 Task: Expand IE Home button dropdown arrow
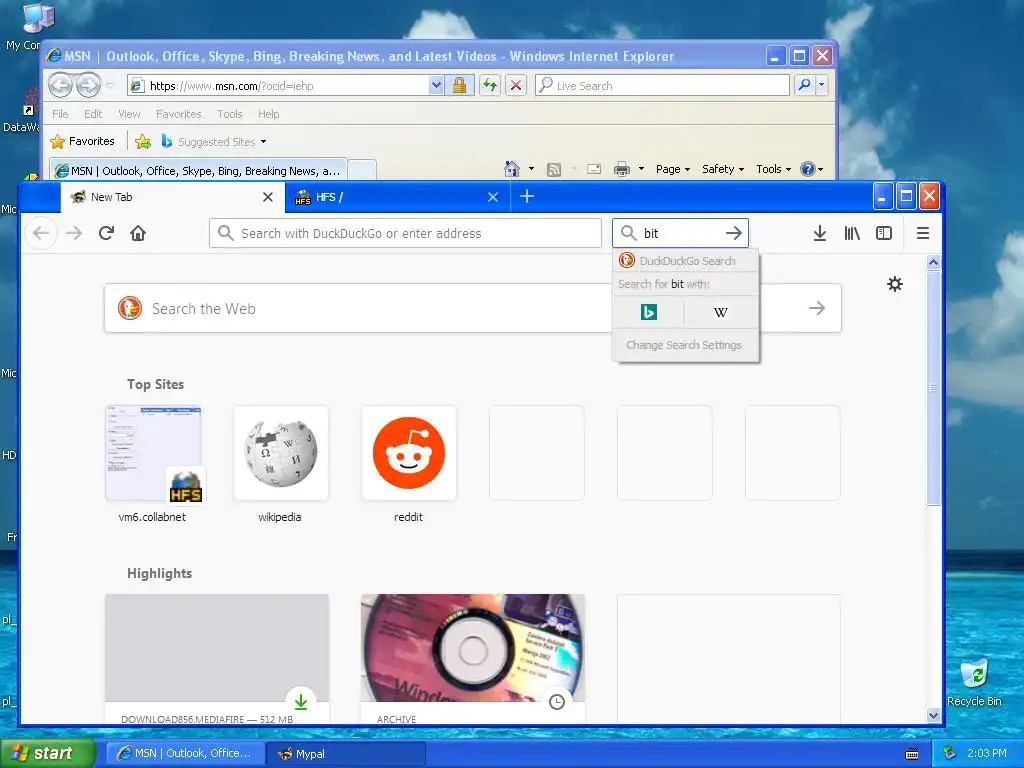531,169
